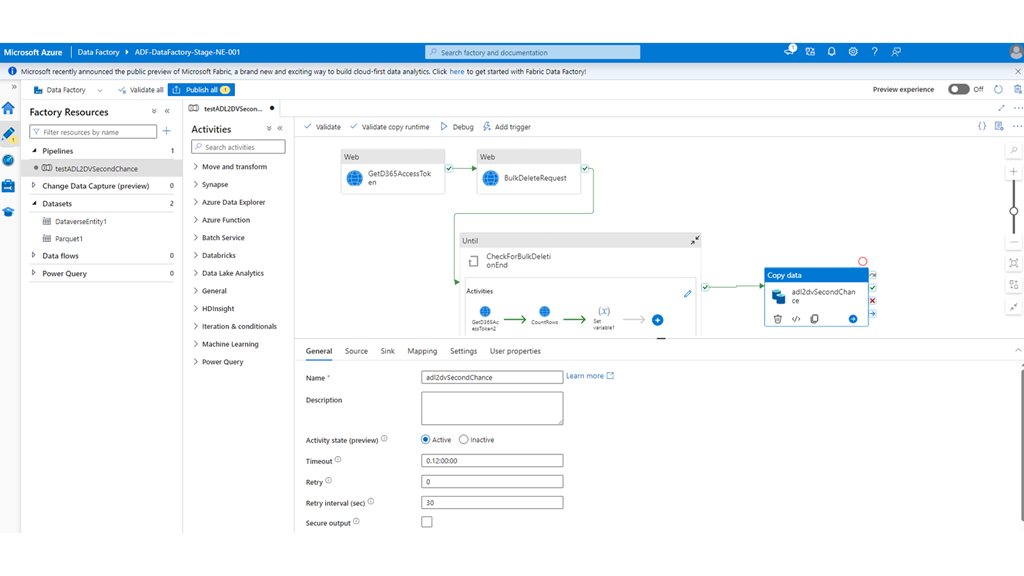View pipeline JSON code braces icon
This screenshot has height=576, width=1024.
982,126
